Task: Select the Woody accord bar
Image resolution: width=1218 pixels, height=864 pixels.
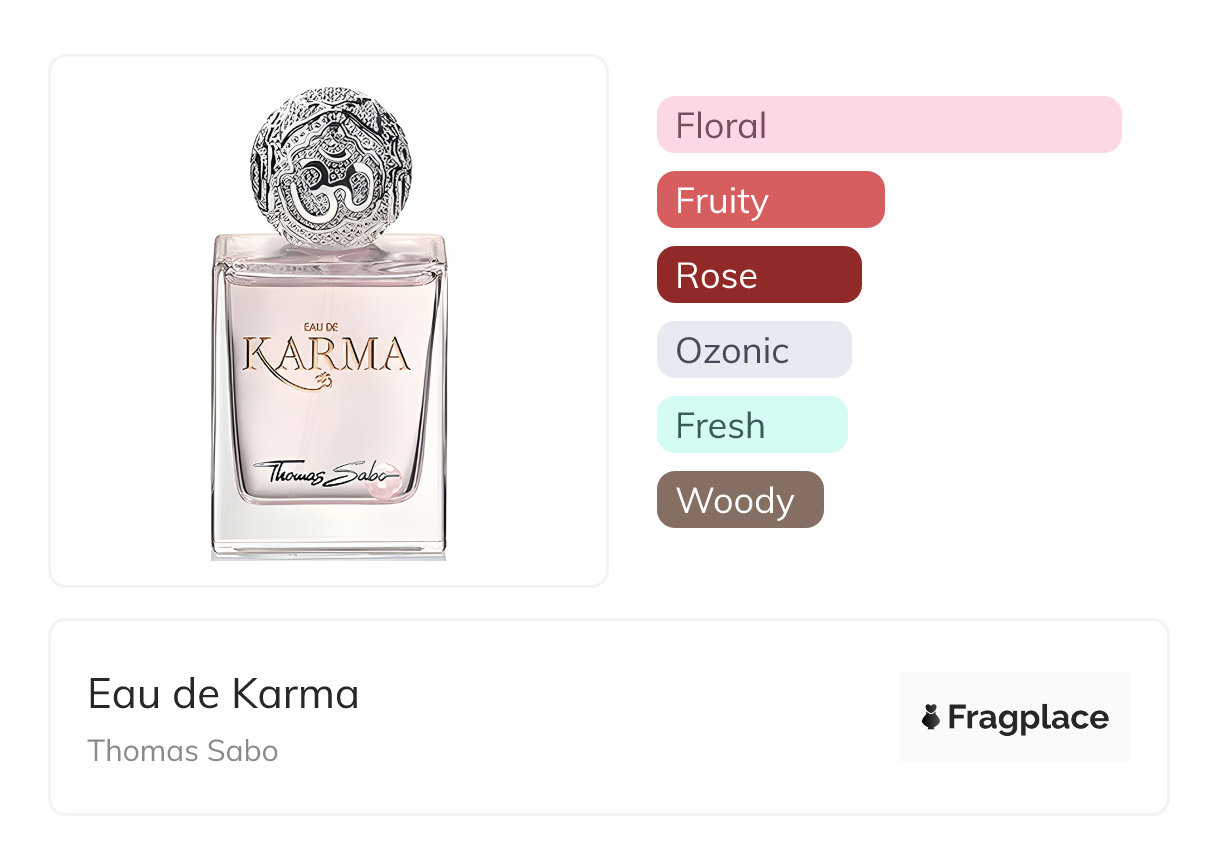Action: 739,500
